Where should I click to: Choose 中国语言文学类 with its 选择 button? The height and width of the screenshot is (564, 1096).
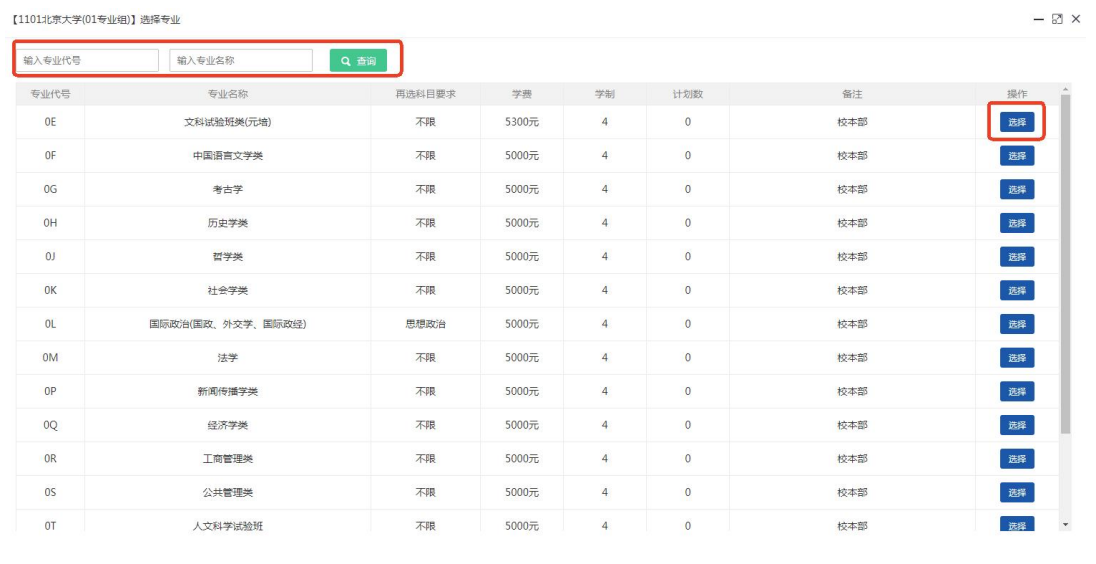1017,156
